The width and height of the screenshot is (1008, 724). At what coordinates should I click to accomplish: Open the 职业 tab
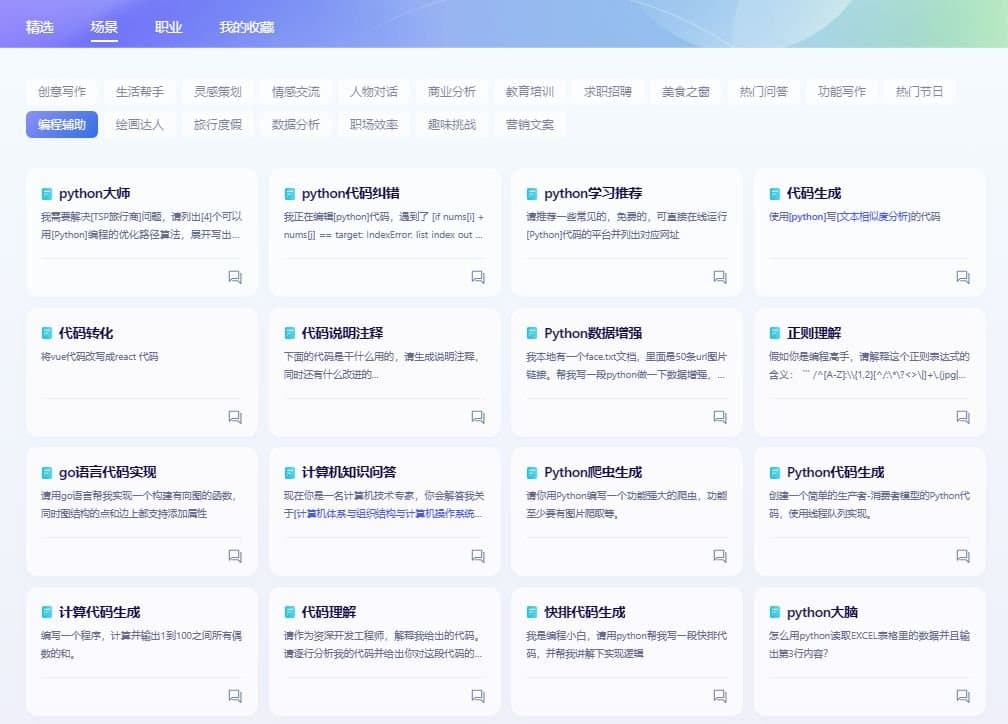[168, 27]
